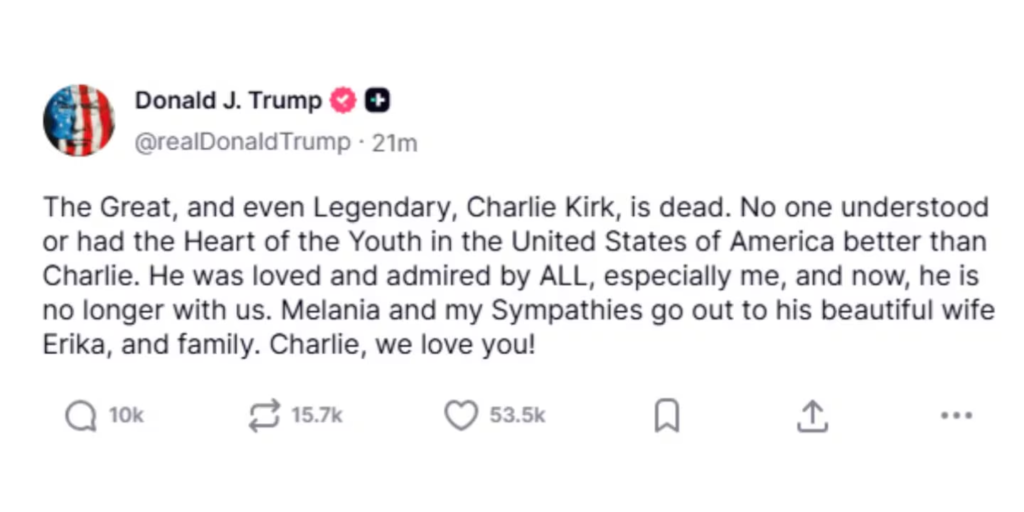Open the three-dot more options menu
Image resolution: width=1024 pixels, height=512 pixels.
point(957,416)
